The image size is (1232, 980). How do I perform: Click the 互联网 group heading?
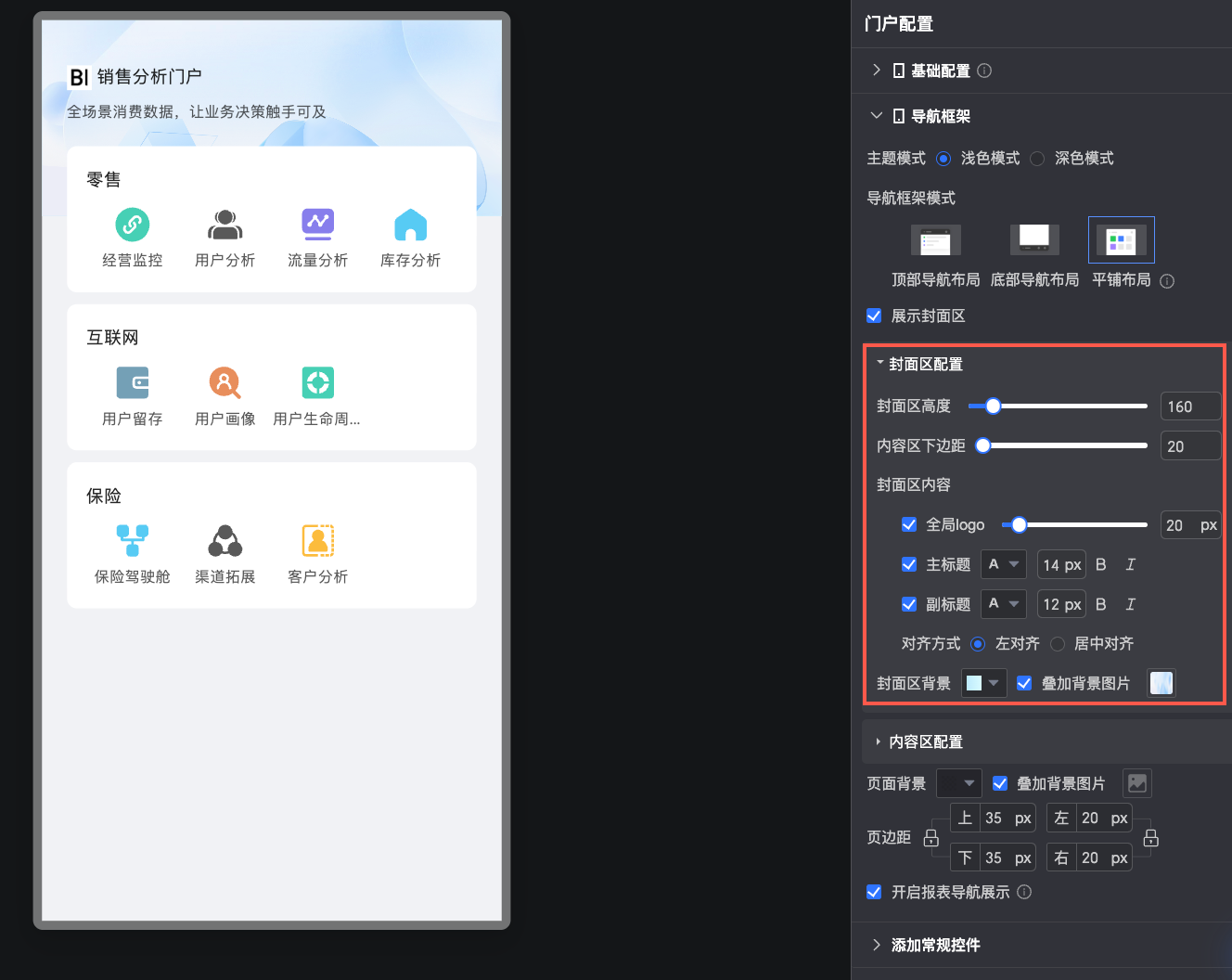[112, 338]
